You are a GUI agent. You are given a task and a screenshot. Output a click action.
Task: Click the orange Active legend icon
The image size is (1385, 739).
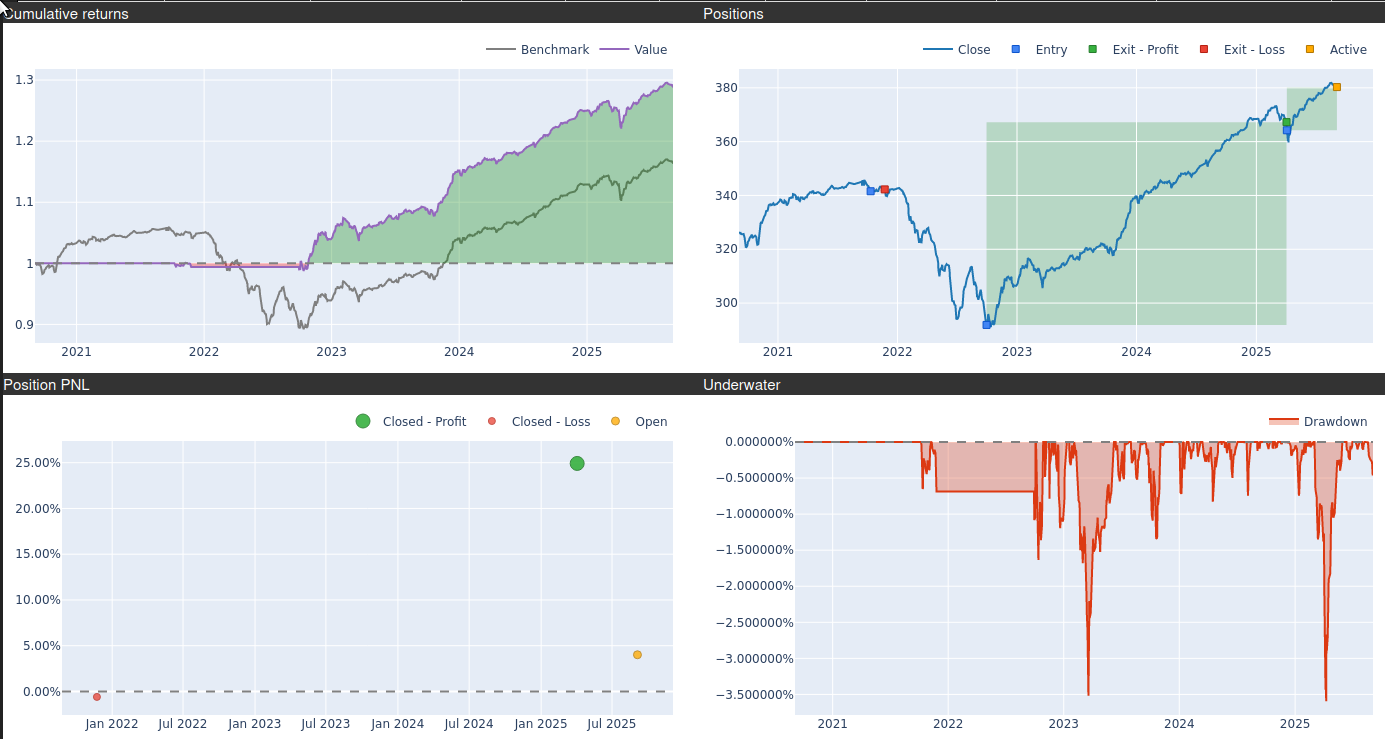[x=1310, y=50]
